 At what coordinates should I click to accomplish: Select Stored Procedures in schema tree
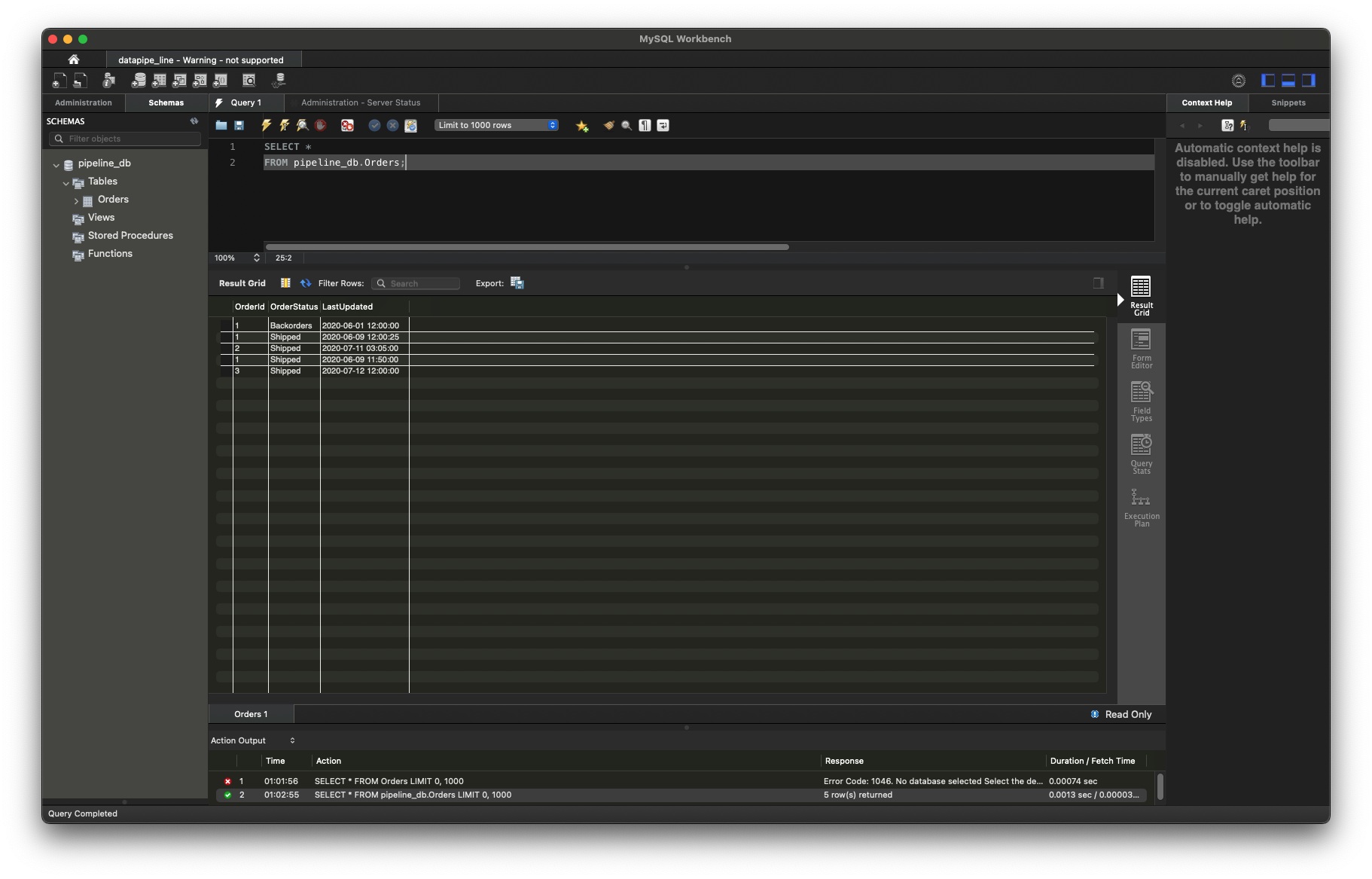[130, 236]
